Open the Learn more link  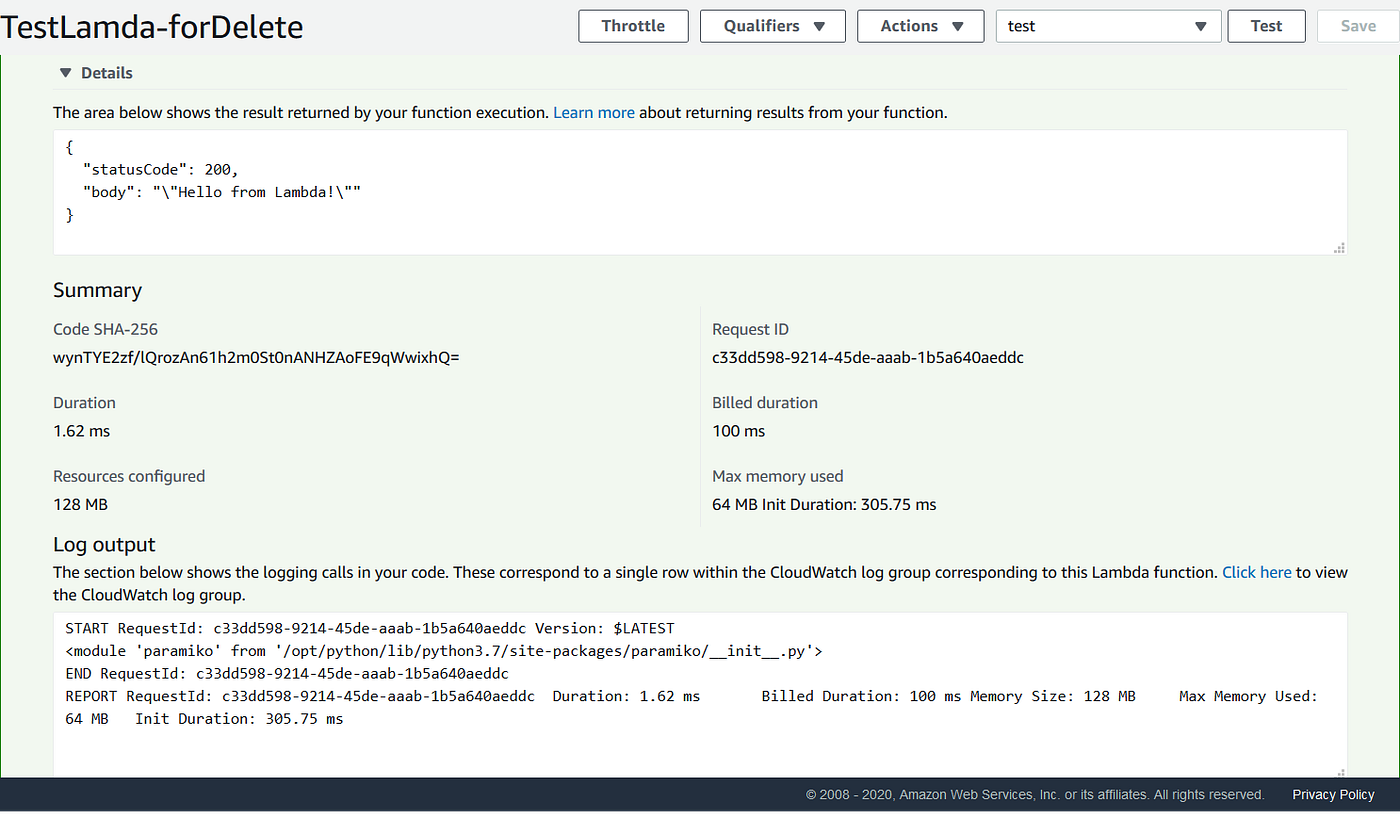click(x=594, y=113)
